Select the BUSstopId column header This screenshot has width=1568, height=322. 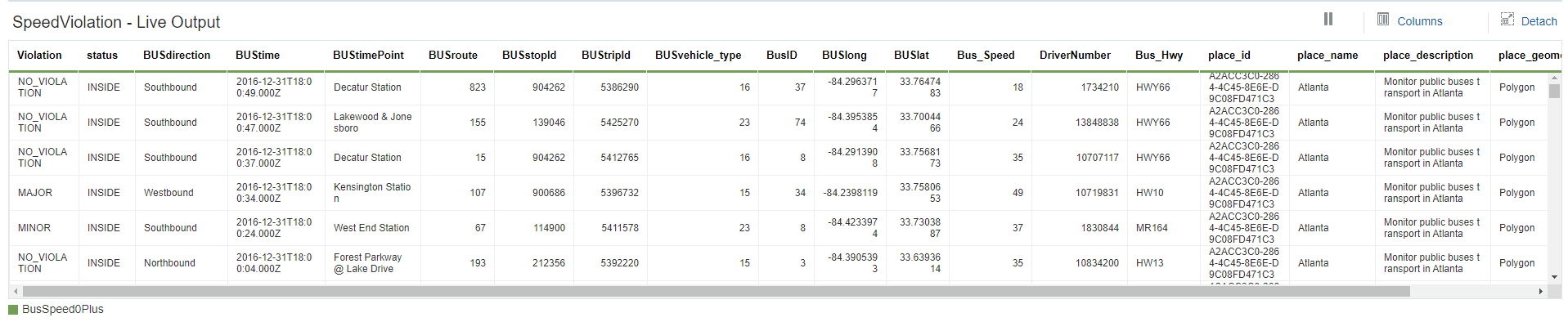click(529, 55)
